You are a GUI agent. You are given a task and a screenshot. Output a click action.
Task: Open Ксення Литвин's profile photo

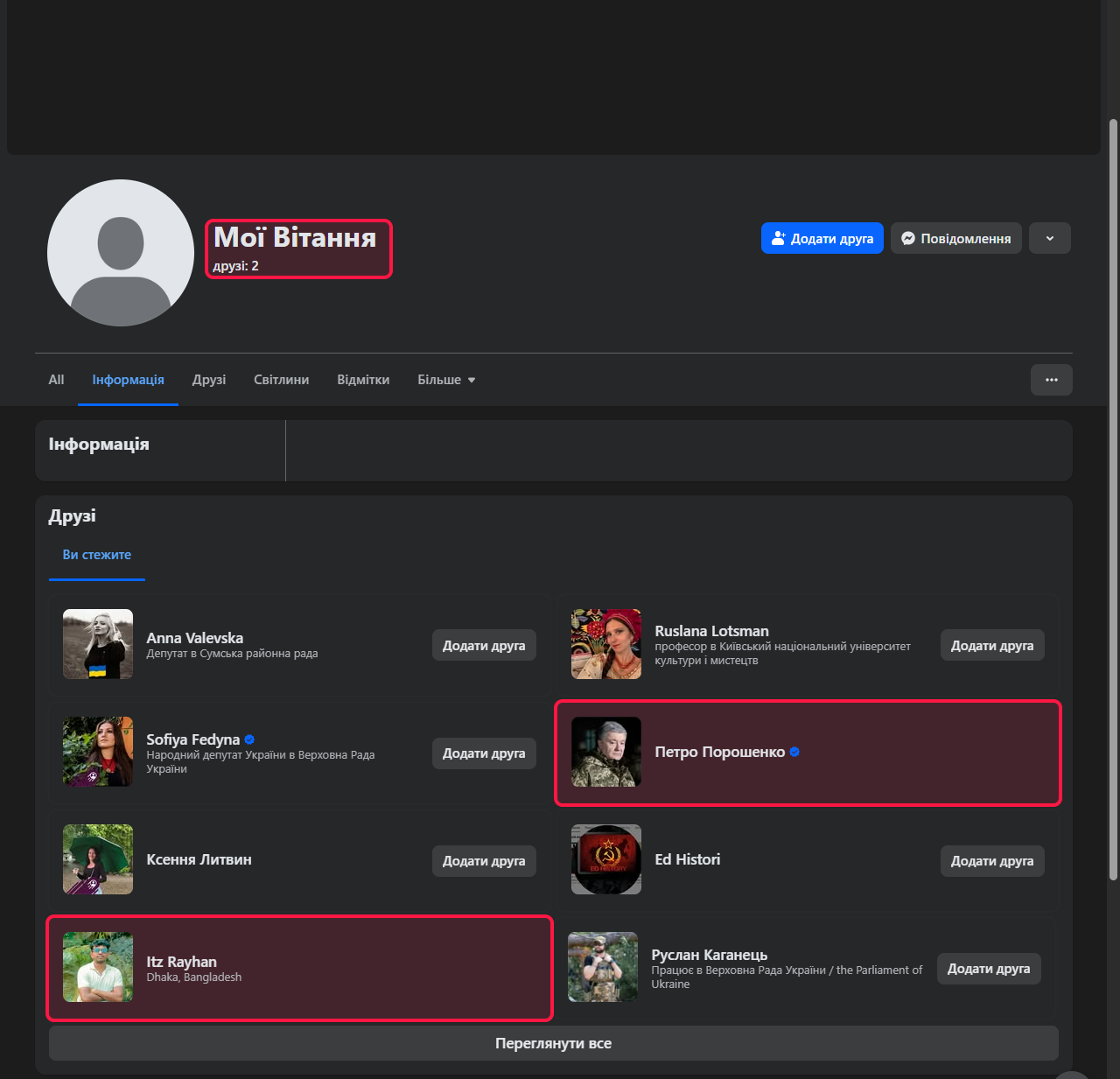(98, 859)
